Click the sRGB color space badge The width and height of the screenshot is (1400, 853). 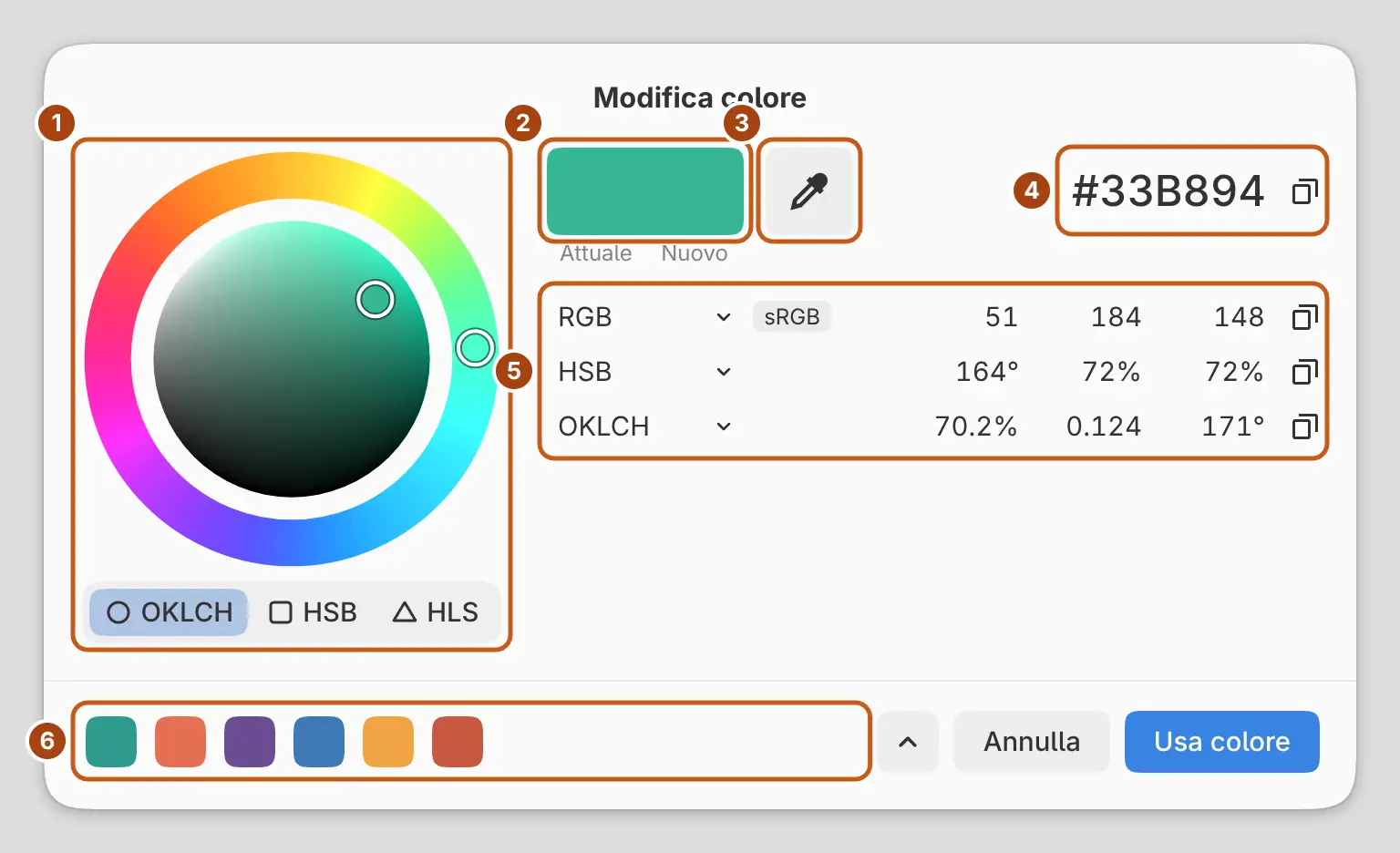pyautogui.click(x=792, y=317)
